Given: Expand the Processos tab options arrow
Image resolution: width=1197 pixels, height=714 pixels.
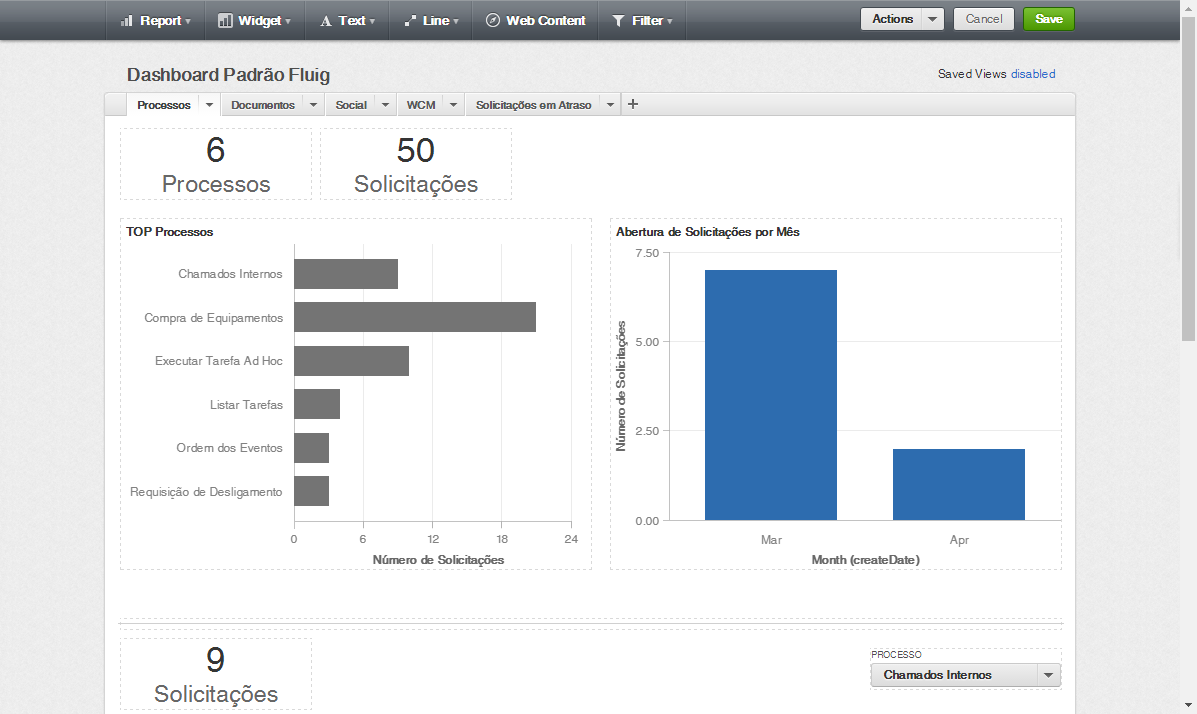Looking at the screenshot, I should (x=210, y=105).
